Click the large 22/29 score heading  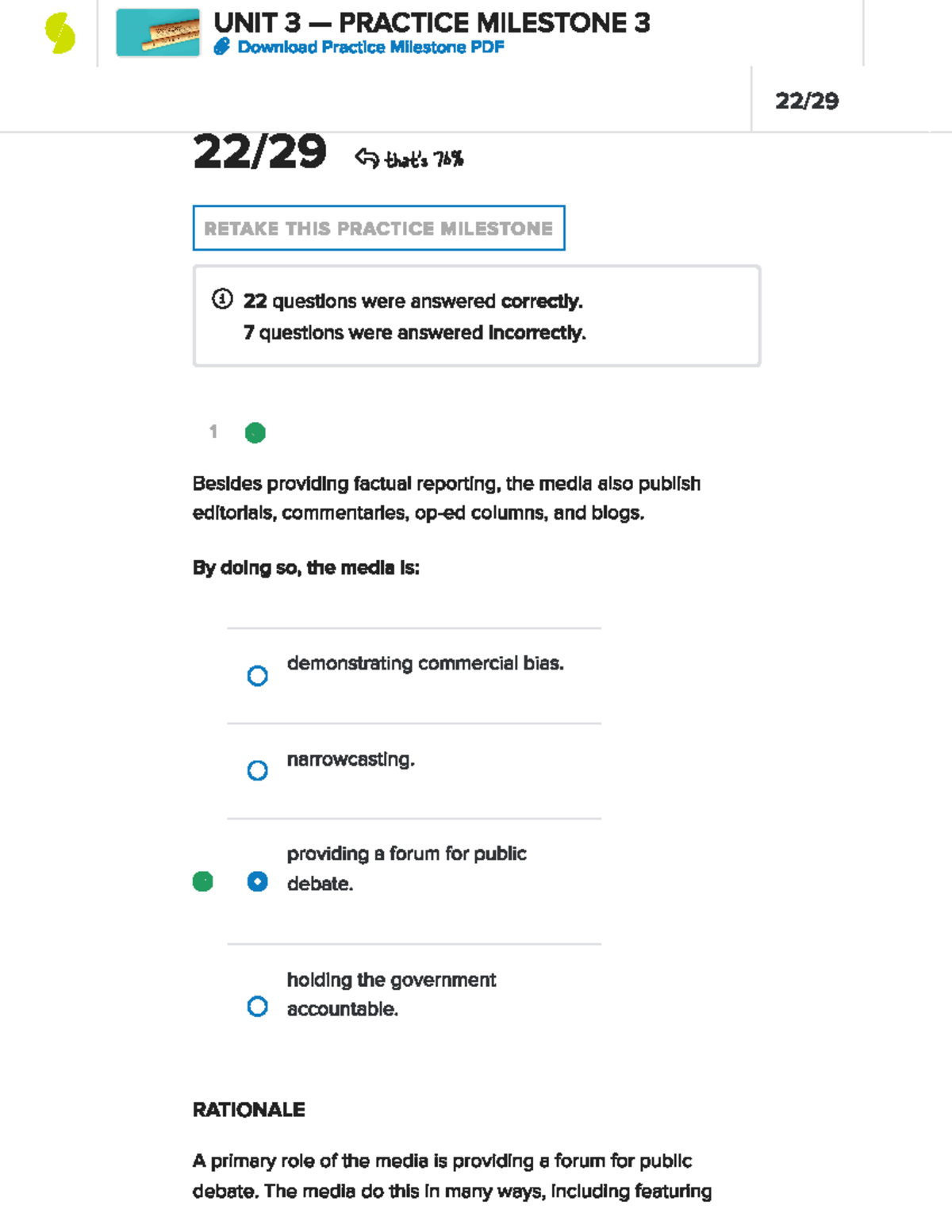click(259, 152)
